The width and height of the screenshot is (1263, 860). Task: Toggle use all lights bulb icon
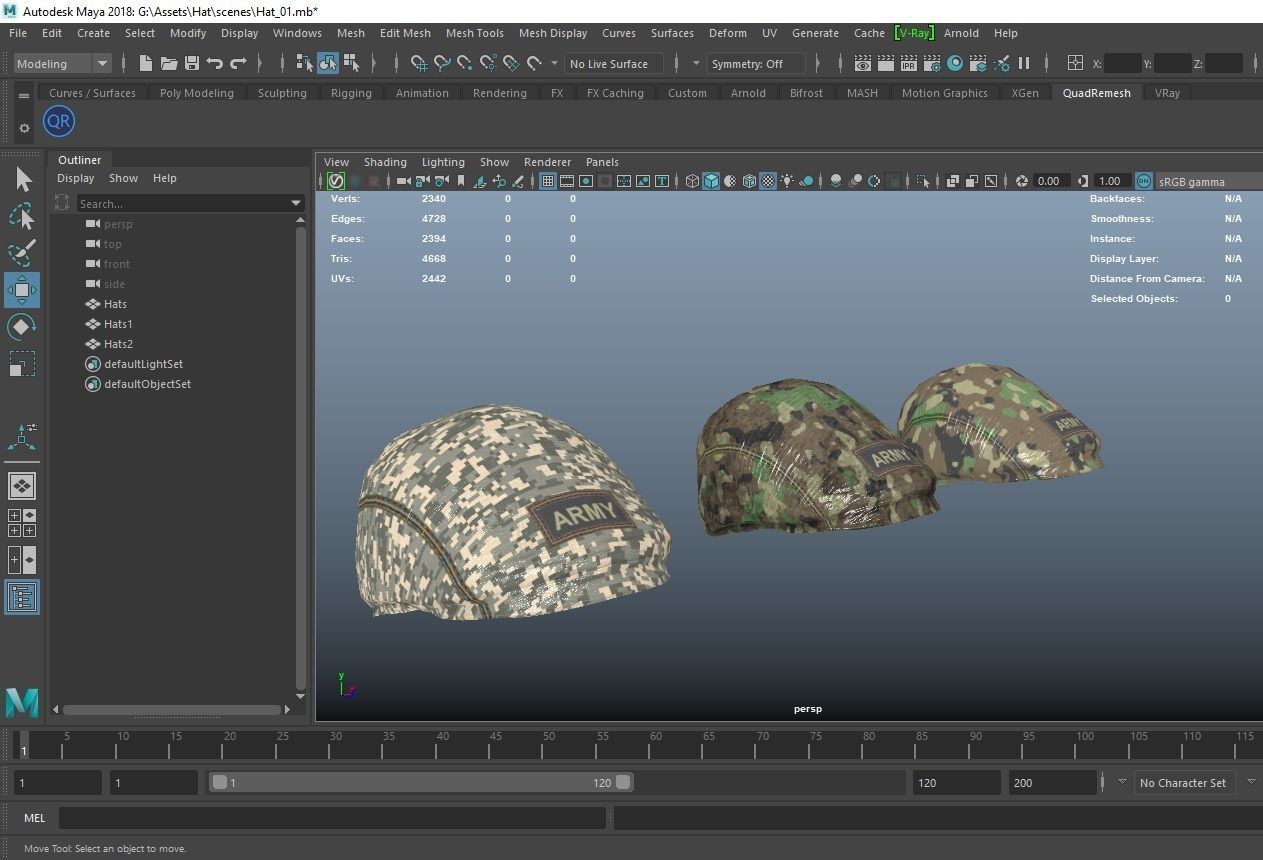pyautogui.click(x=787, y=181)
